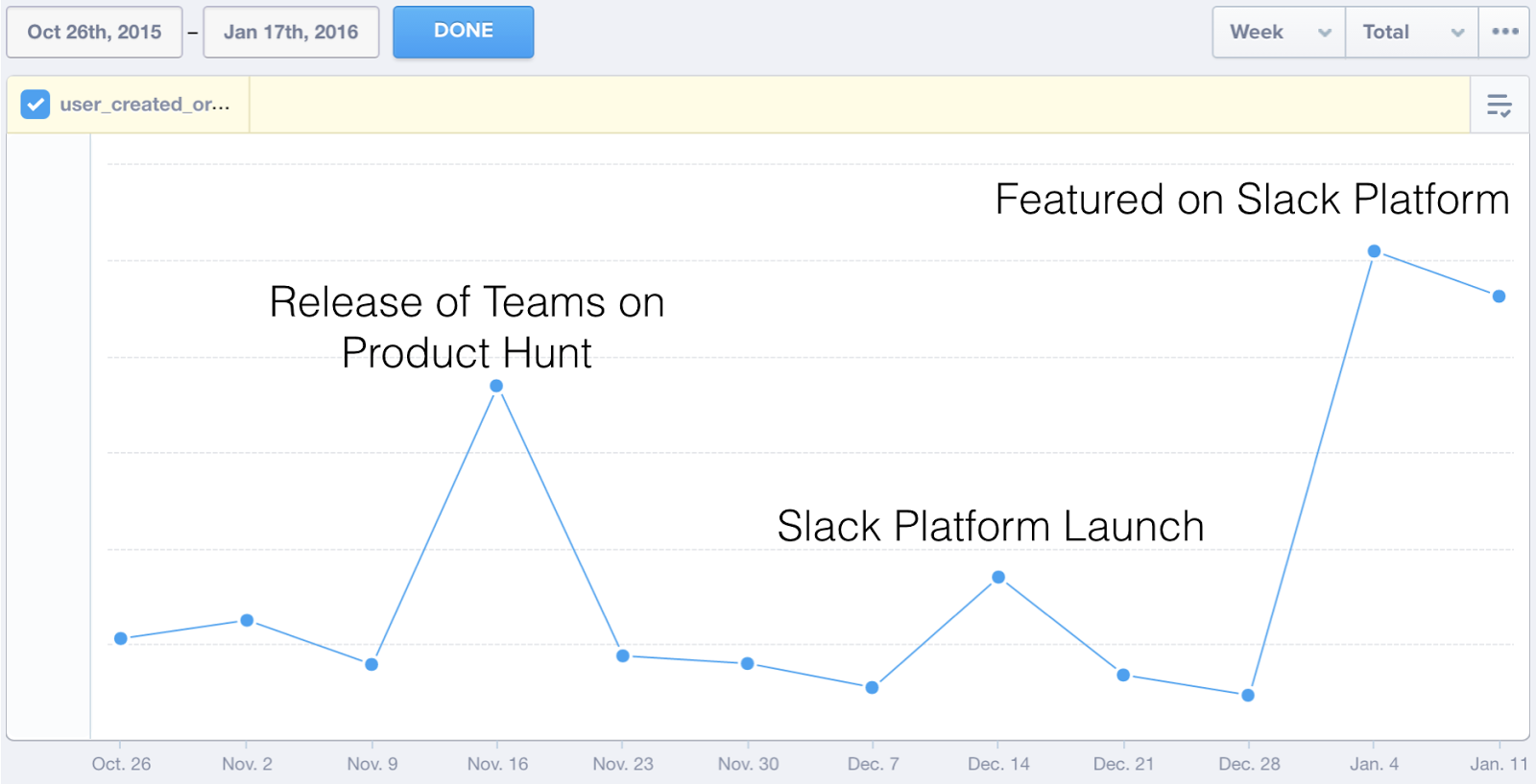This screenshot has height=784, width=1536.
Task: Click the Nov. 2 axis label
Action: [247, 764]
